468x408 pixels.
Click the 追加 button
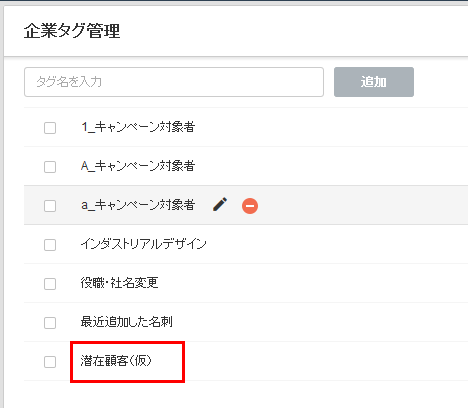coord(374,82)
